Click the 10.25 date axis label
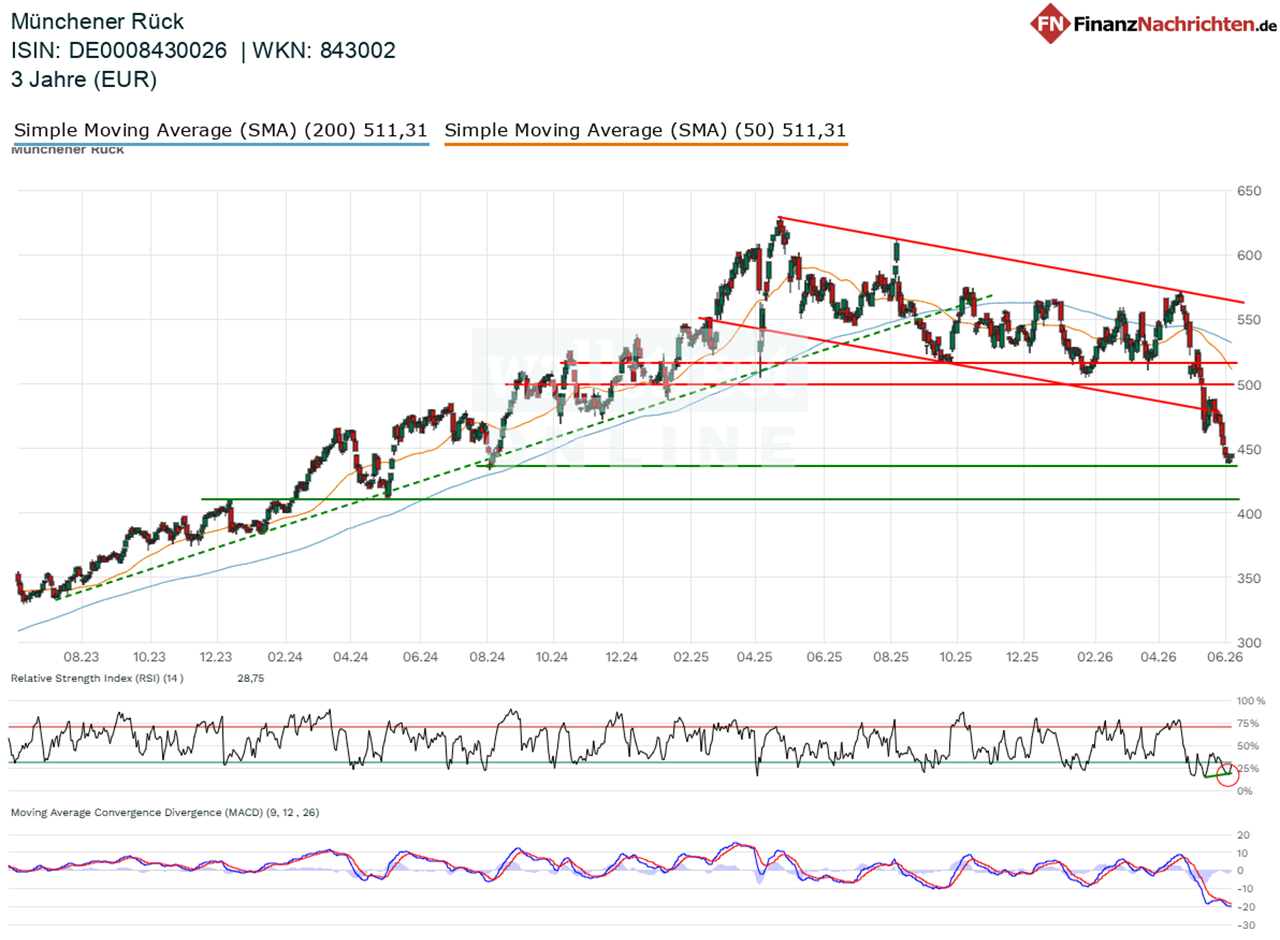This screenshot has height=940, width=1280. click(956, 658)
